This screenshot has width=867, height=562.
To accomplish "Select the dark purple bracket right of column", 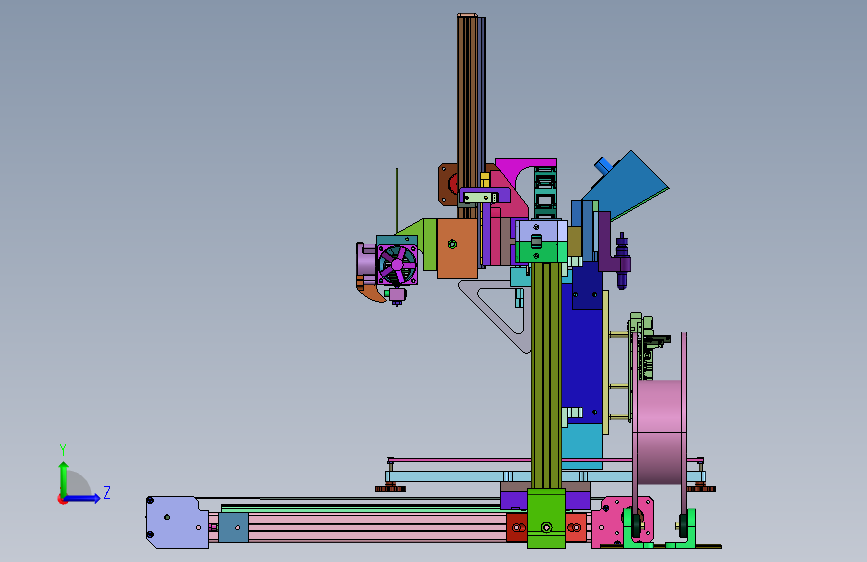I will coord(607,243).
